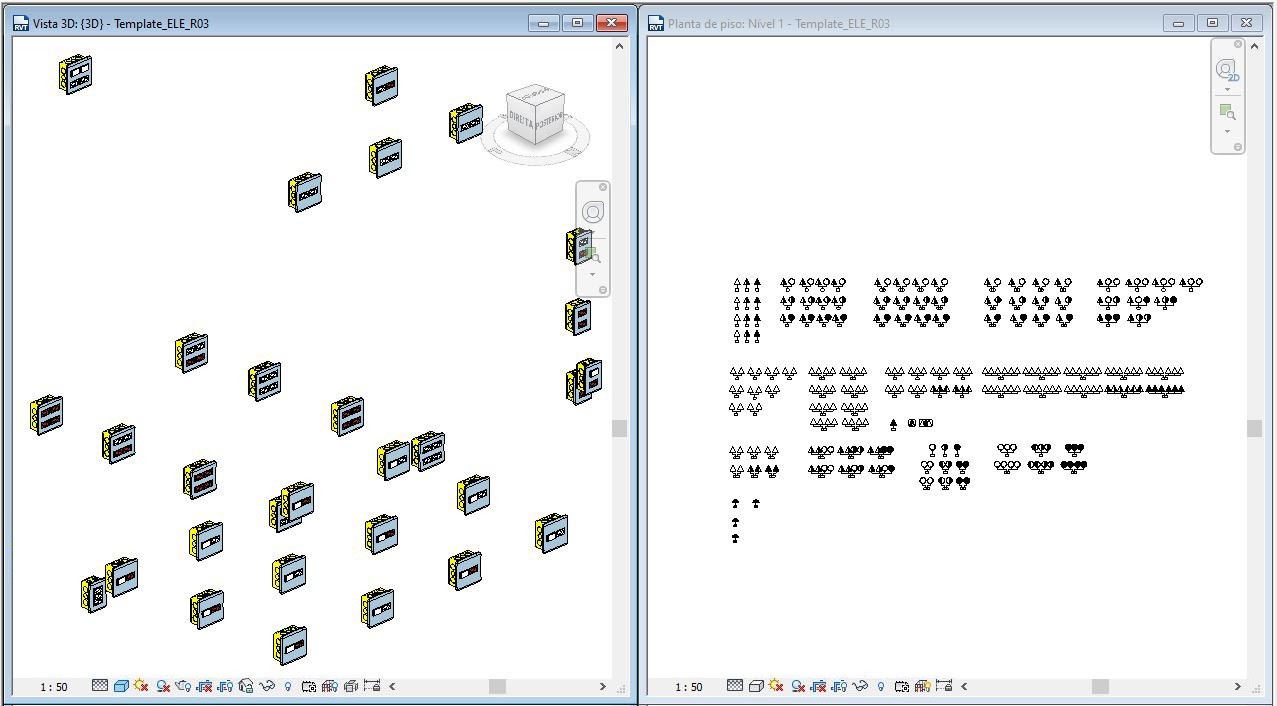Open Visual Style menu in floor plan view
Screen dimensions: 1277x706
(x=756, y=686)
